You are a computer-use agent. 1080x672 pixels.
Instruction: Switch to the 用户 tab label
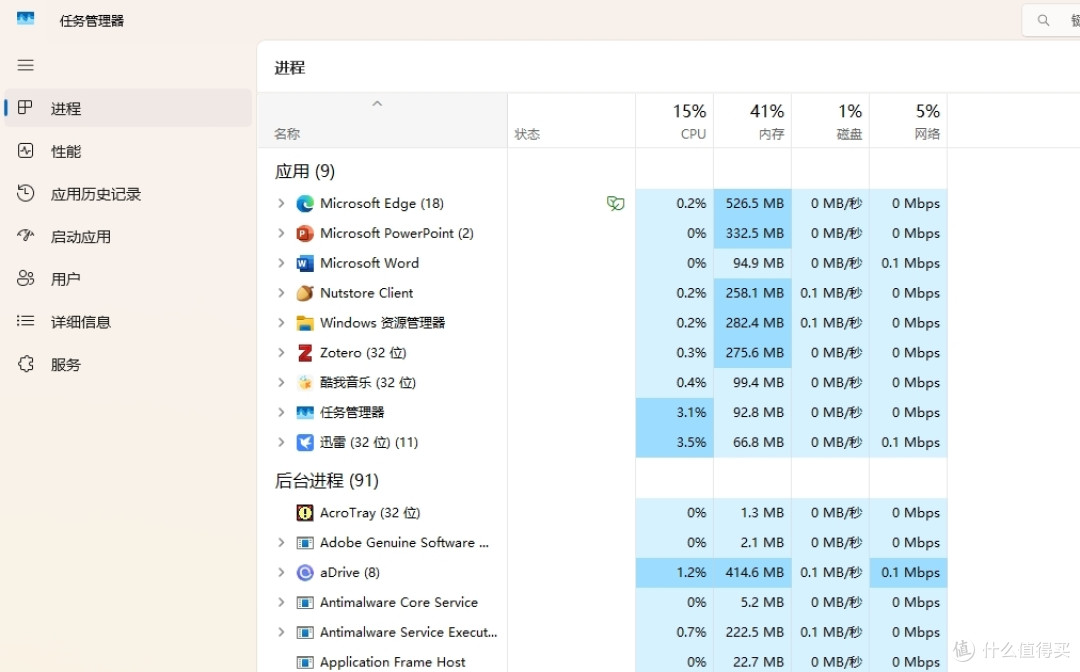pos(66,279)
